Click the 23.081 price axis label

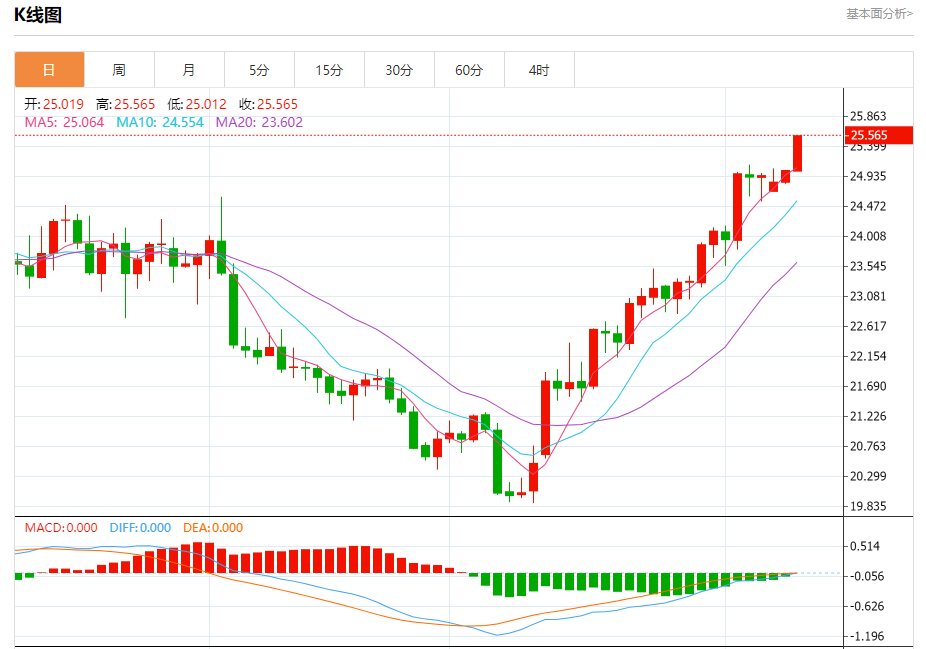tap(868, 296)
